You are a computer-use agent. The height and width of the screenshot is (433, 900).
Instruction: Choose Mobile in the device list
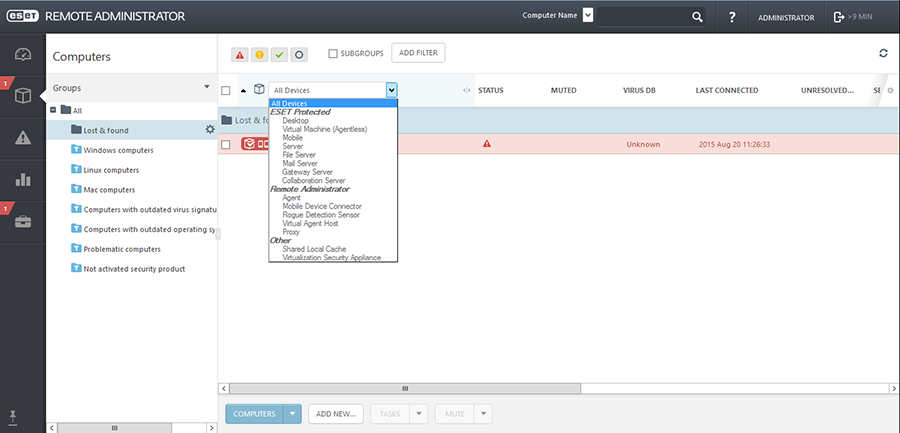pyautogui.click(x=293, y=138)
